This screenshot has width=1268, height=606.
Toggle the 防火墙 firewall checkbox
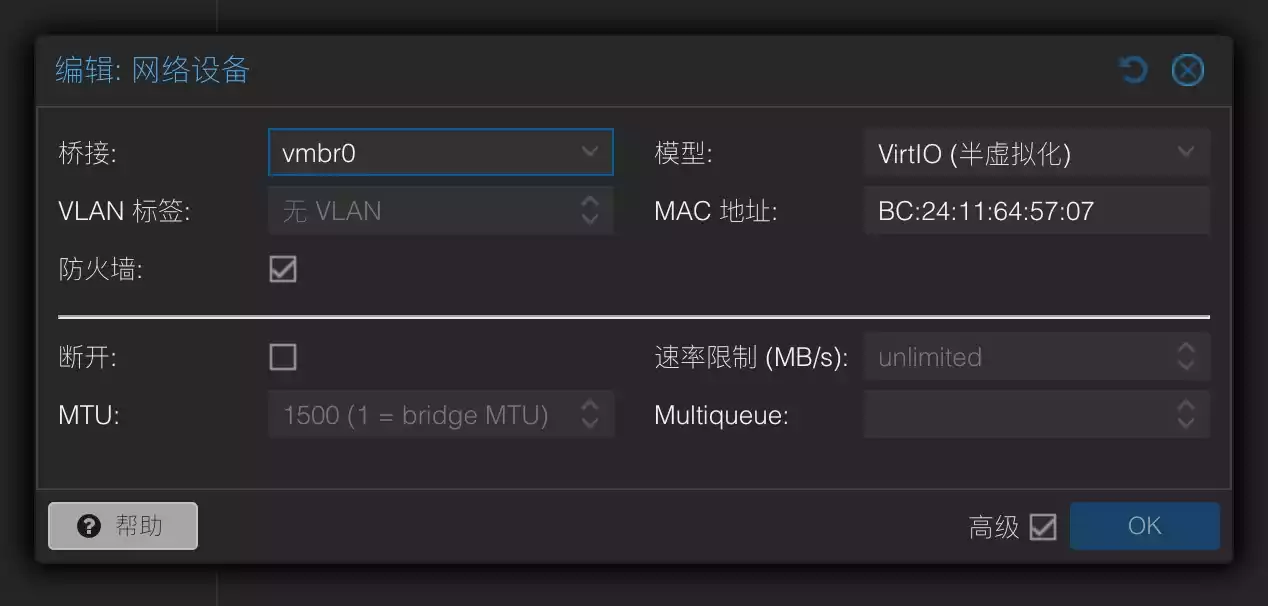pyautogui.click(x=283, y=269)
